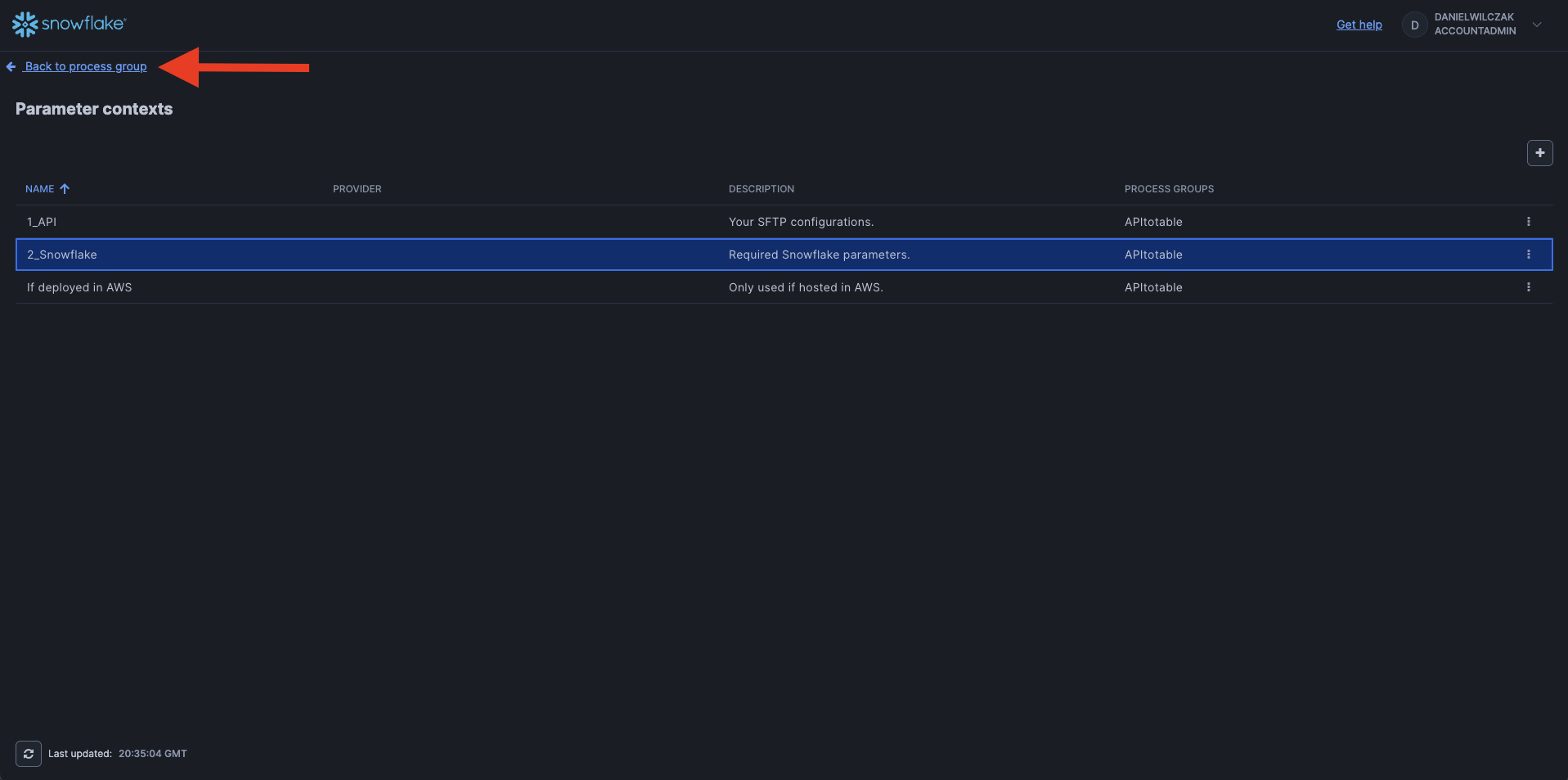1568x780 pixels.
Task: Click the PROCESS GROUPS column header
Action: click(x=1169, y=189)
